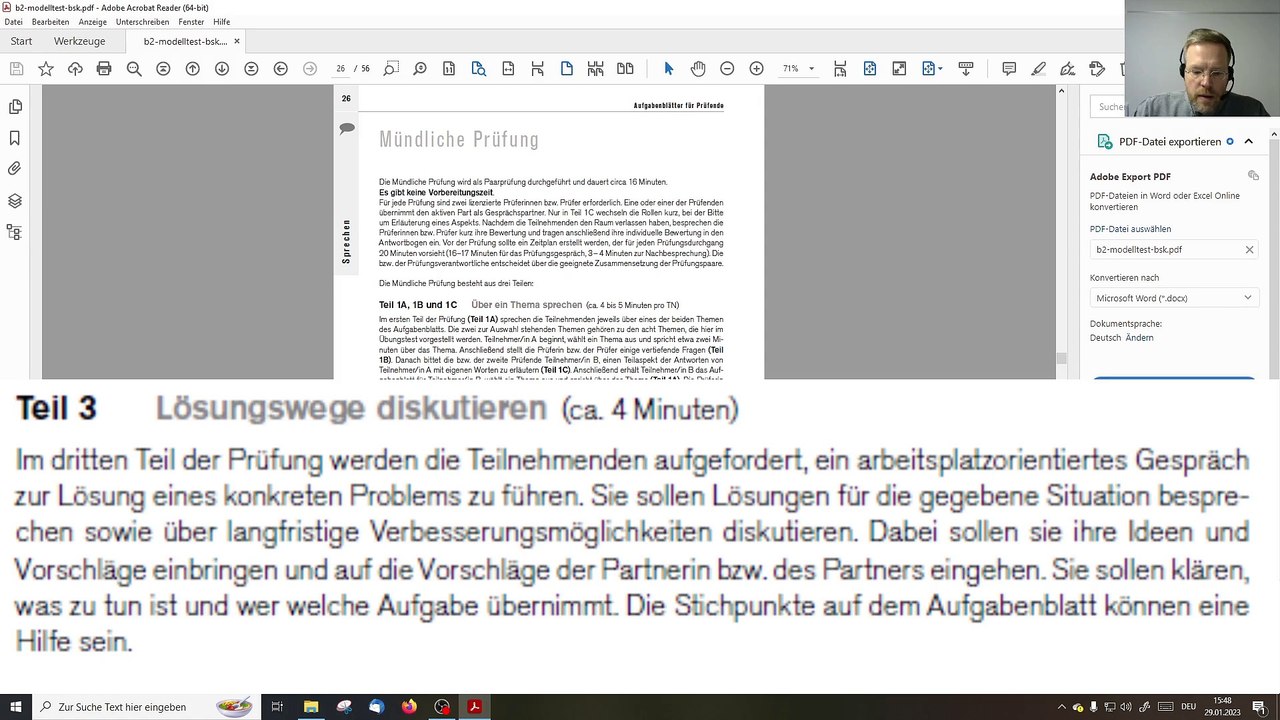Click the full screen expand arrows icon
1280x720 pixels.
click(x=899, y=68)
